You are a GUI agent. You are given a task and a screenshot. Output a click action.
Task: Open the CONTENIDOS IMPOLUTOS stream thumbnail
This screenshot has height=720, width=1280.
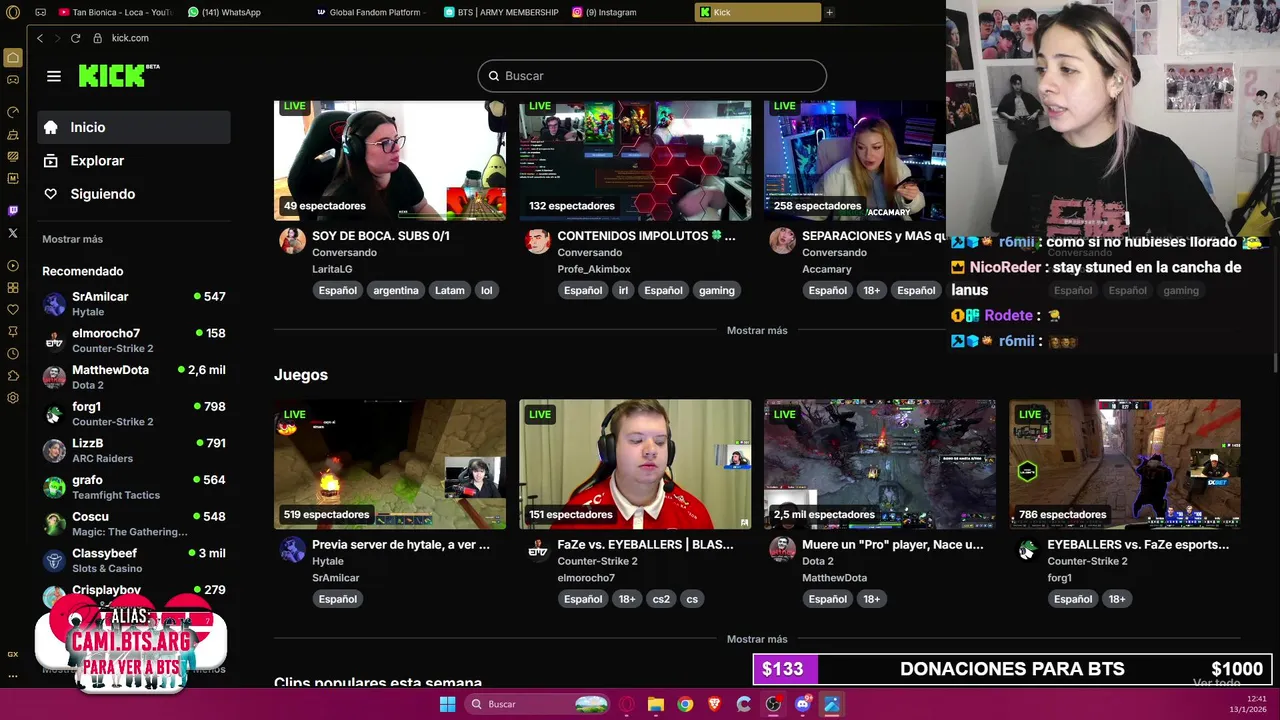635,160
